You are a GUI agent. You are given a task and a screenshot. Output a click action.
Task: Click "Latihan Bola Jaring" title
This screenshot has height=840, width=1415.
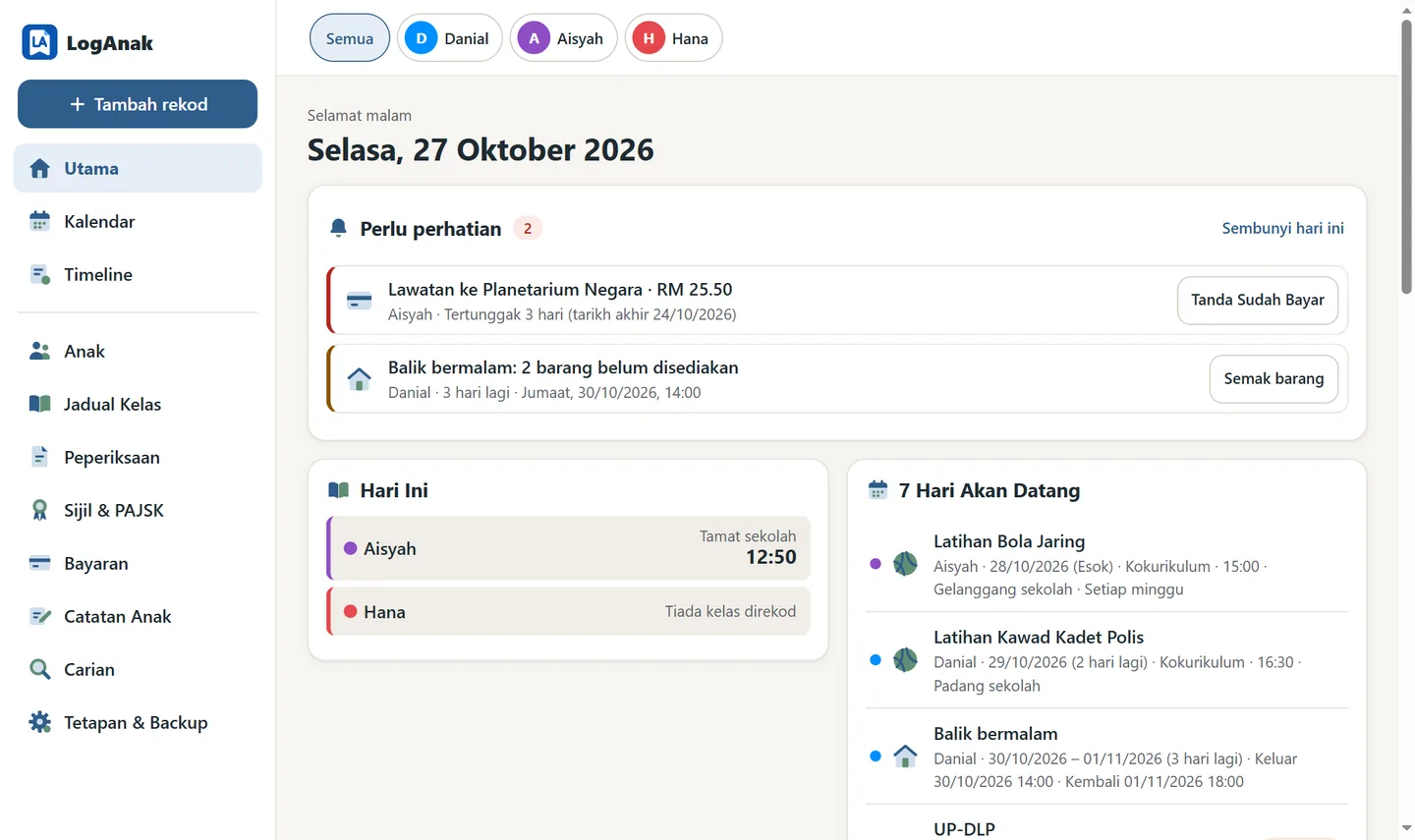pos(1009,541)
